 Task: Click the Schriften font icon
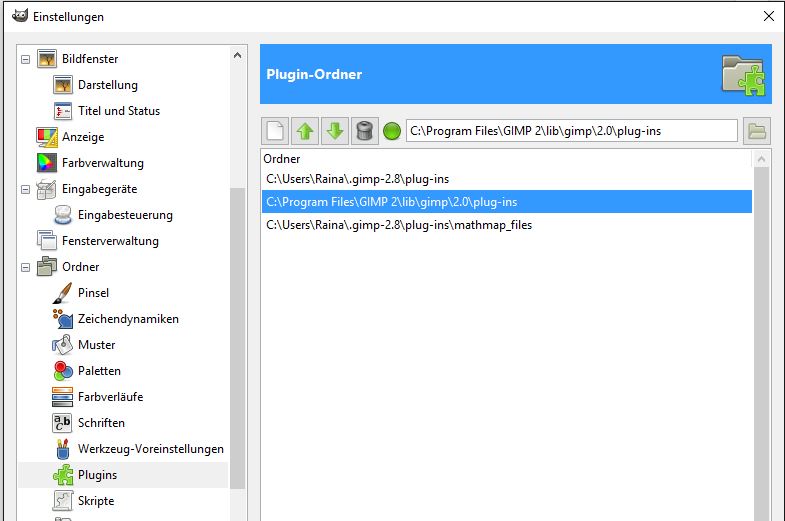(x=63, y=423)
